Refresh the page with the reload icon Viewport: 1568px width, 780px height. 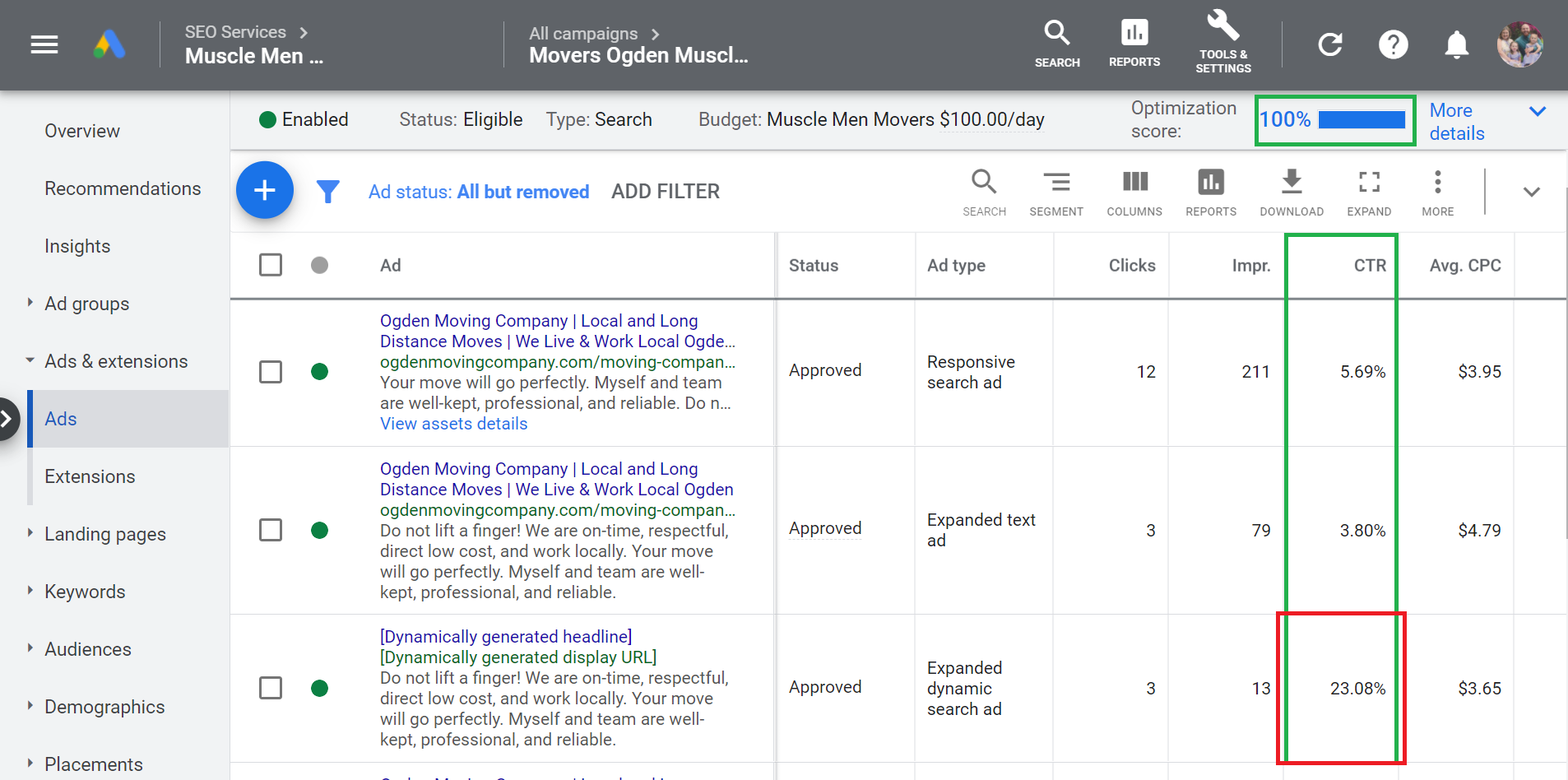(1330, 44)
